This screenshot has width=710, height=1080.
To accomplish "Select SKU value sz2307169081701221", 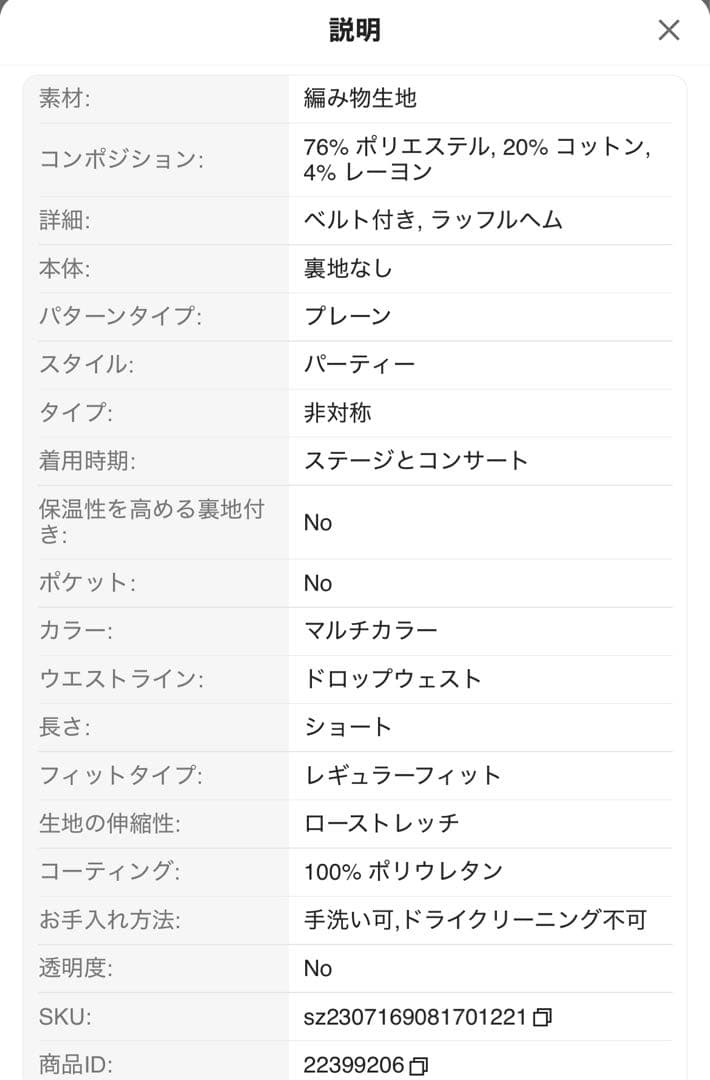I will (x=415, y=1017).
